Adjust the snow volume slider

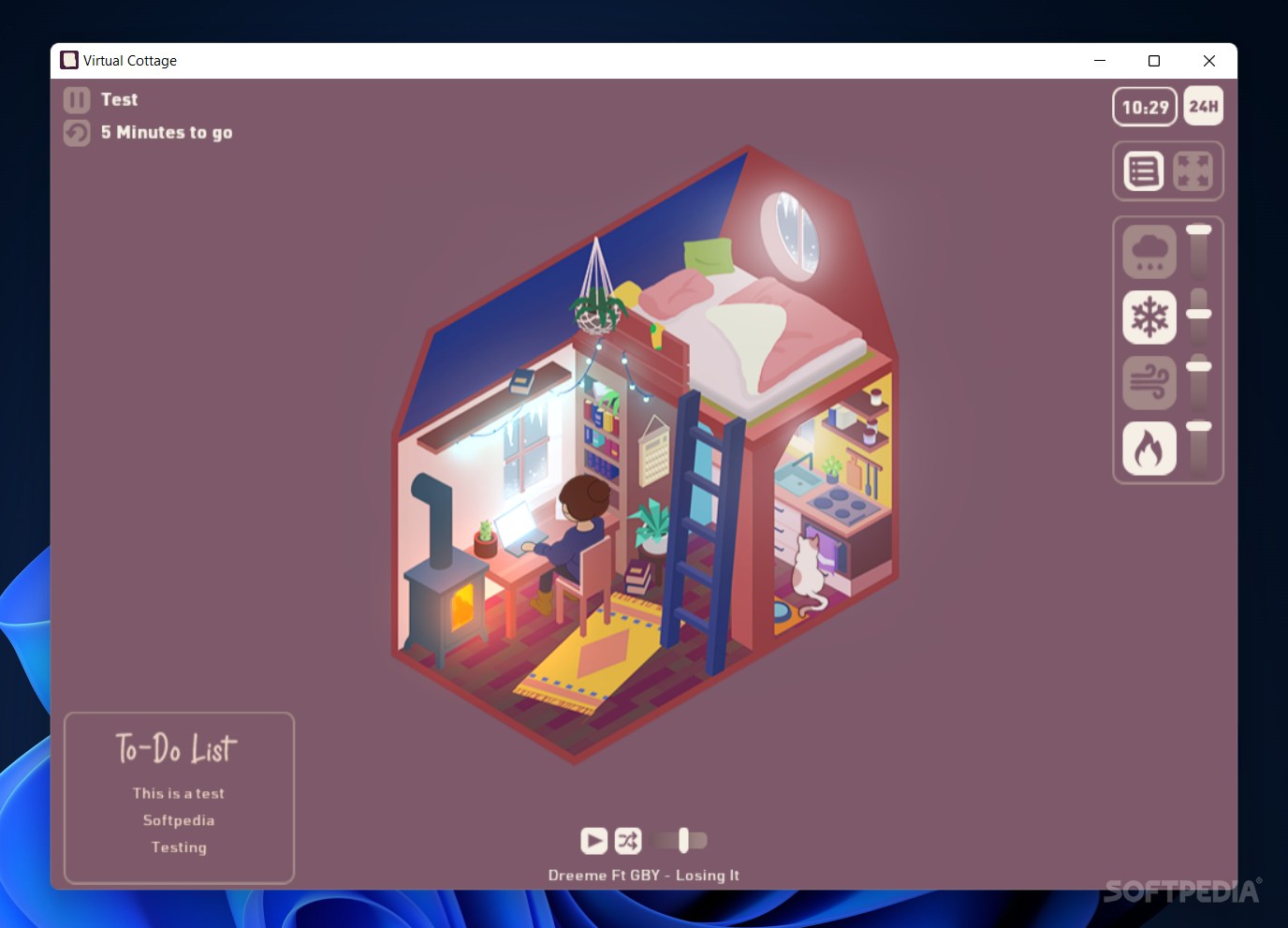click(1199, 317)
